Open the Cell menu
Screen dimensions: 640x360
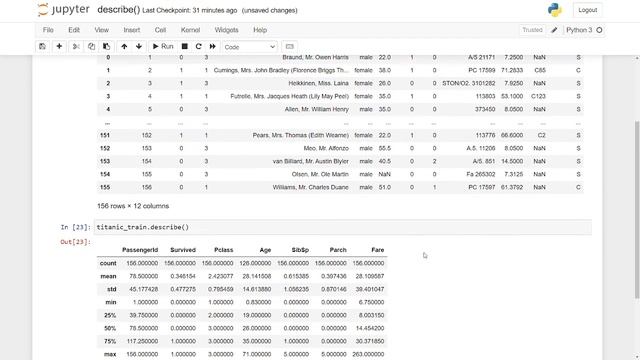click(160, 30)
